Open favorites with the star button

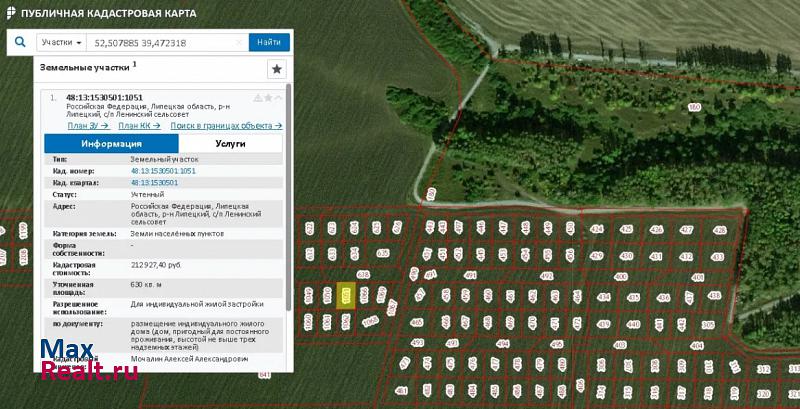[x=277, y=69]
